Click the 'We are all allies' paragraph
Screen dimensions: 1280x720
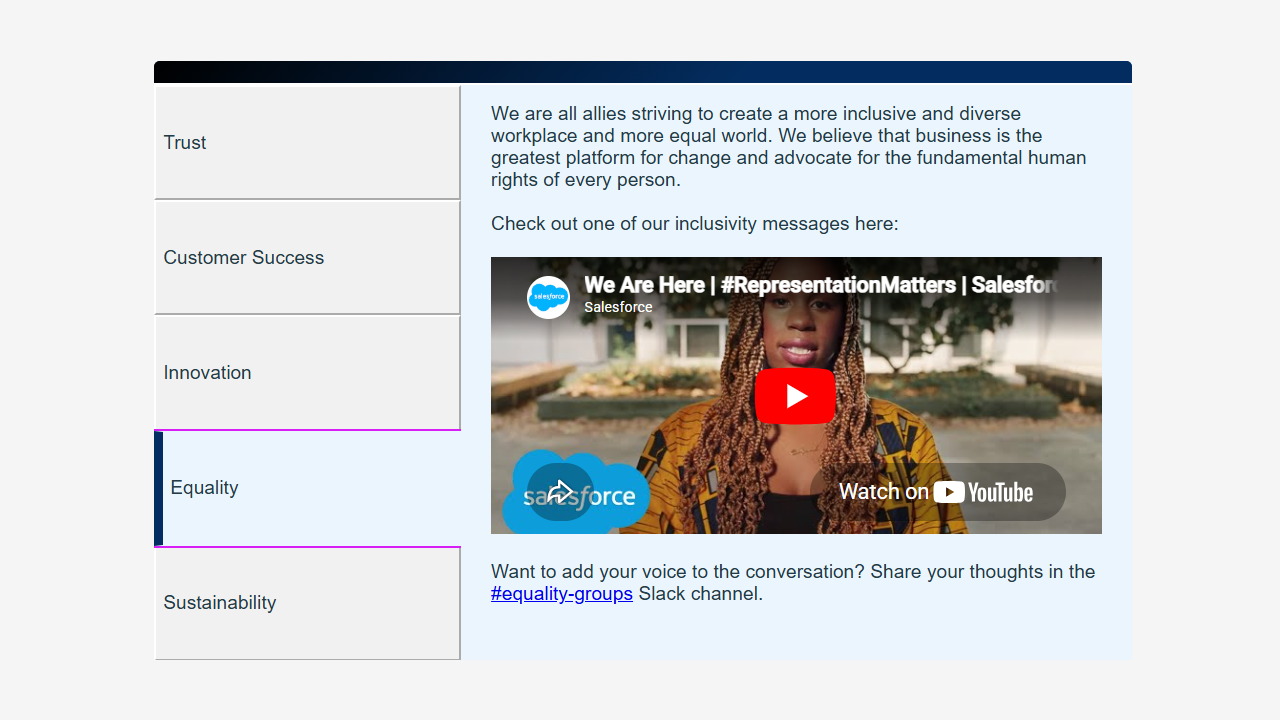[789, 147]
